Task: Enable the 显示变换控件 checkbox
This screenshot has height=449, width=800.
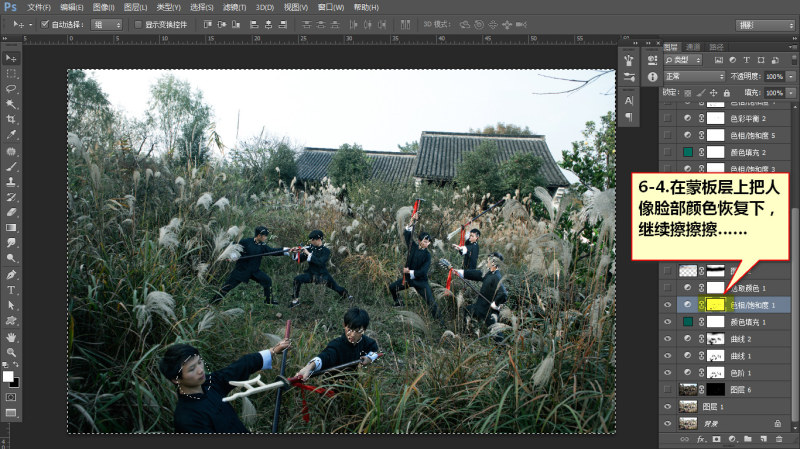Action: (138, 24)
